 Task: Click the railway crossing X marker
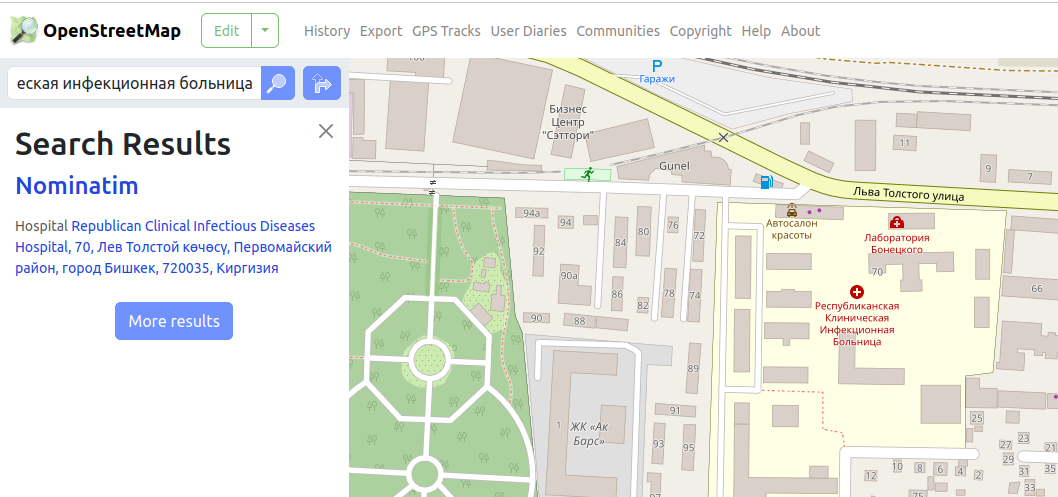(x=723, y=138)
